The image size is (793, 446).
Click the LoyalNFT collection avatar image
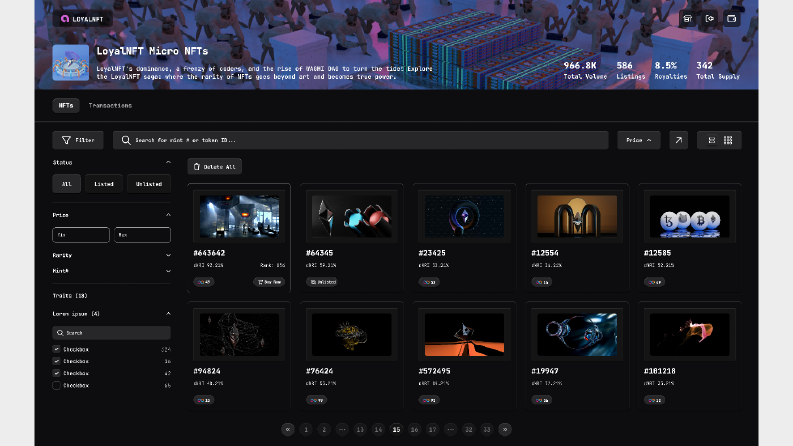point(71,63)
